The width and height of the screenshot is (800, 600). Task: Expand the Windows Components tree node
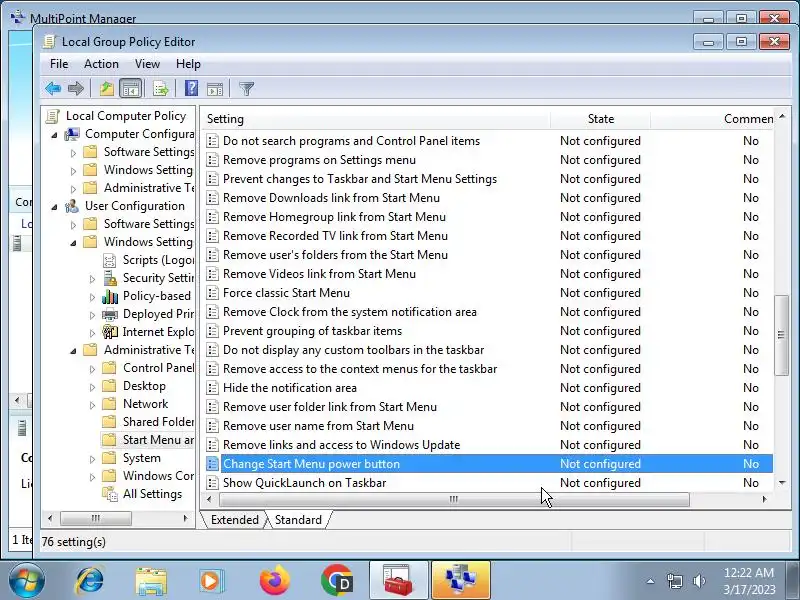92,477
